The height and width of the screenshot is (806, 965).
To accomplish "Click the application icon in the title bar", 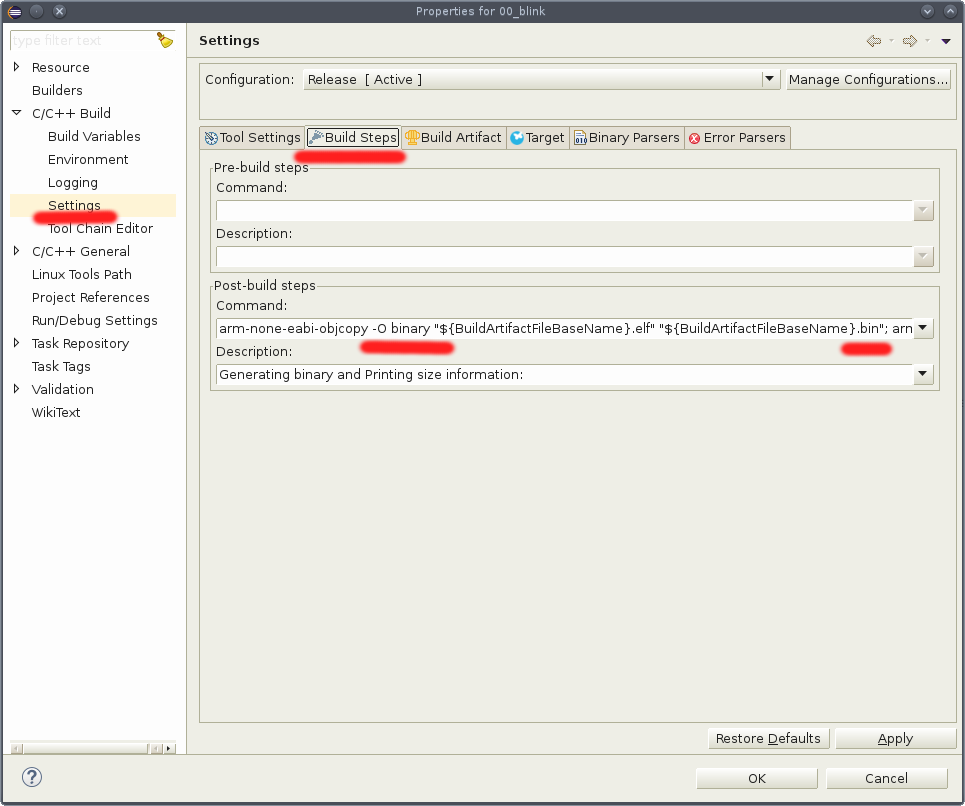I will click(13, 11).
